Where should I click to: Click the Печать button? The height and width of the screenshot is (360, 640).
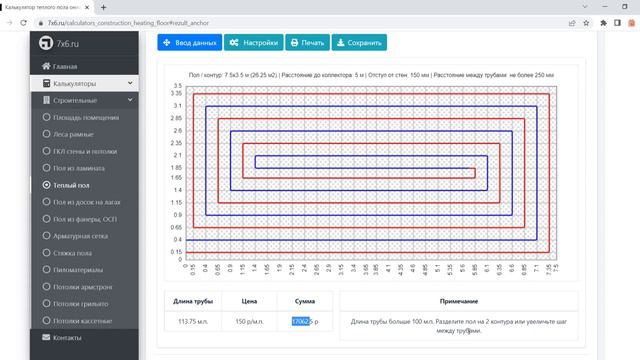[x=307, y=42]
